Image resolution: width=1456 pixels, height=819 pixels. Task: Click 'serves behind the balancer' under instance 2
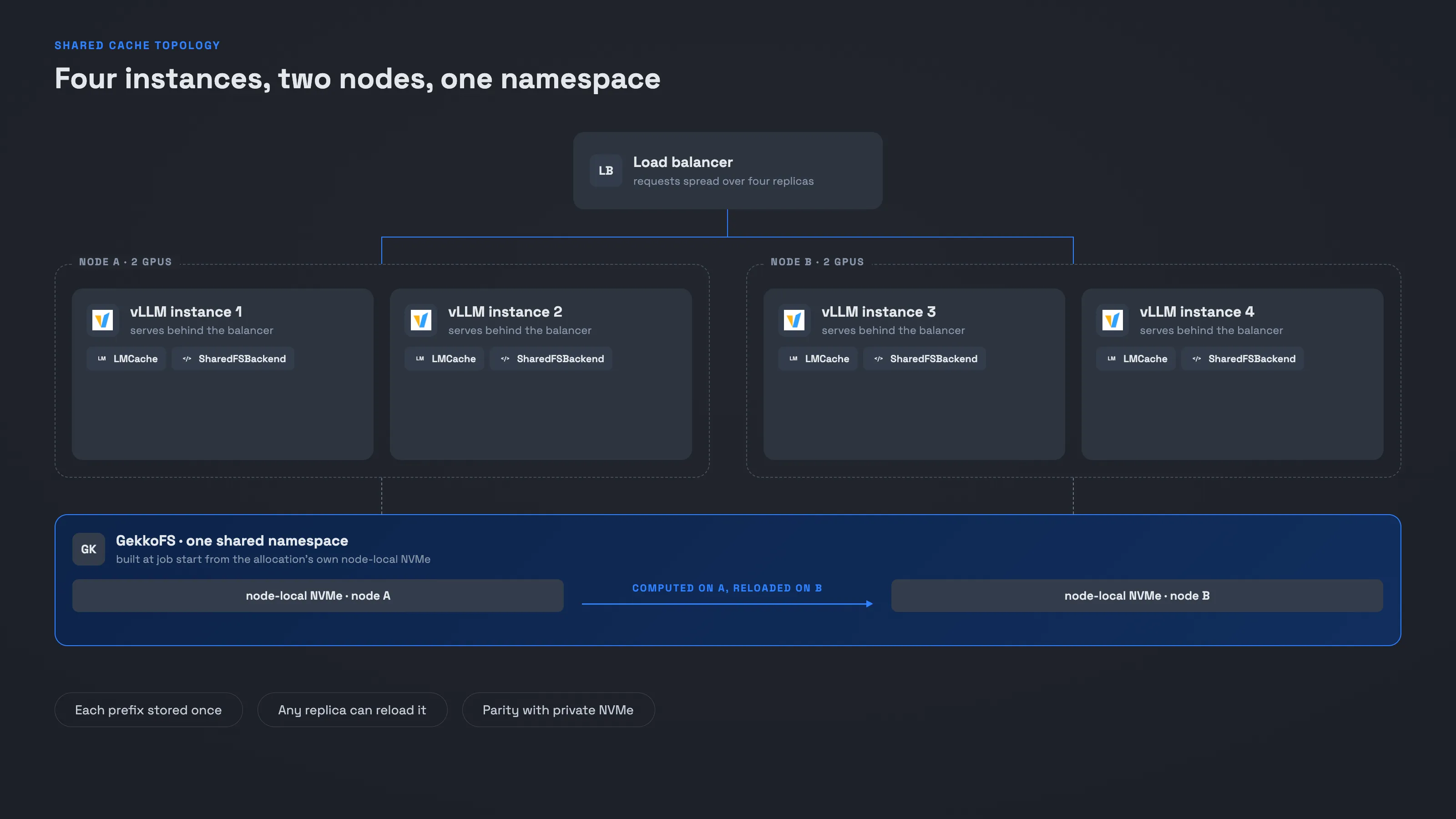point(520,331)
